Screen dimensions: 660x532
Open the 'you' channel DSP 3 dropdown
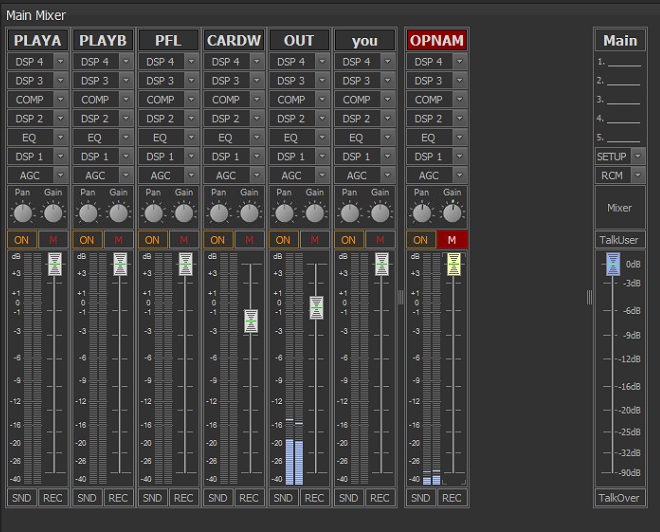(388, 80)
